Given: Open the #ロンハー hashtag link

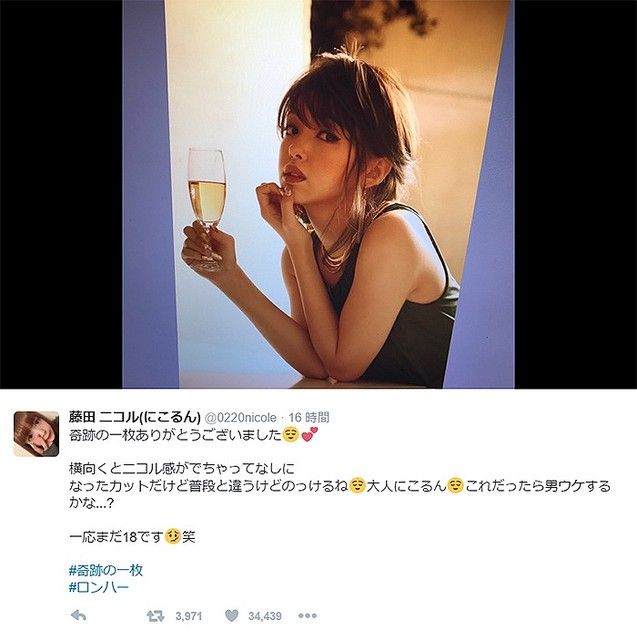Looking at the screenshot, I should 99,587.
